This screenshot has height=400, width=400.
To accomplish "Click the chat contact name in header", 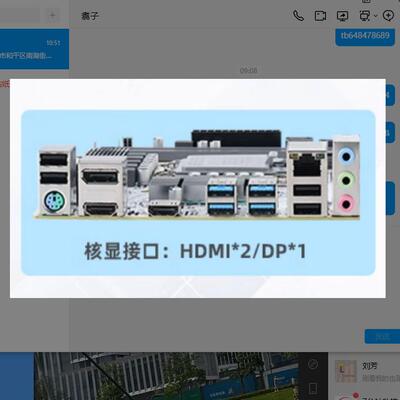I will click(90, 16).
